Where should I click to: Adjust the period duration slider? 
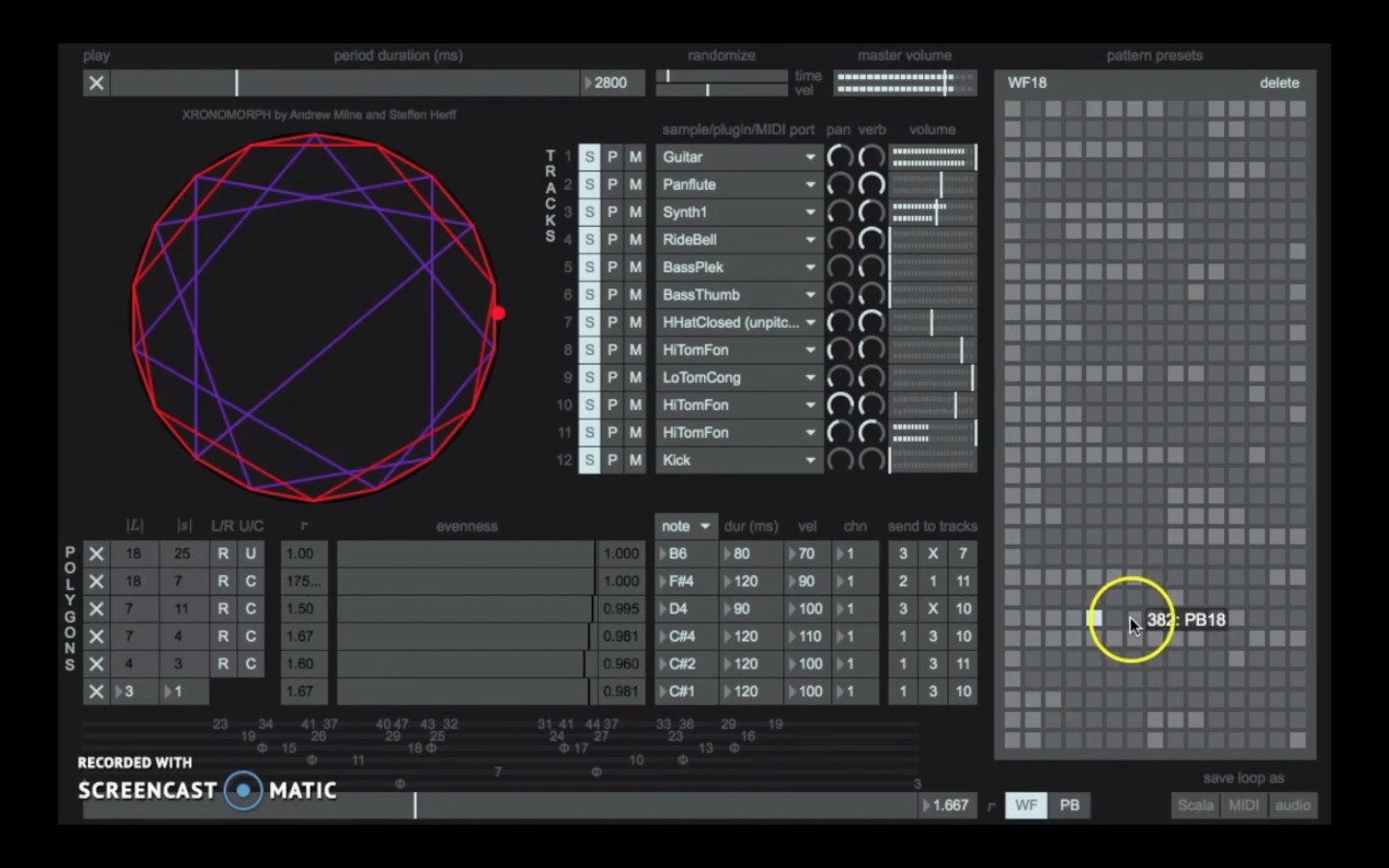345,83
